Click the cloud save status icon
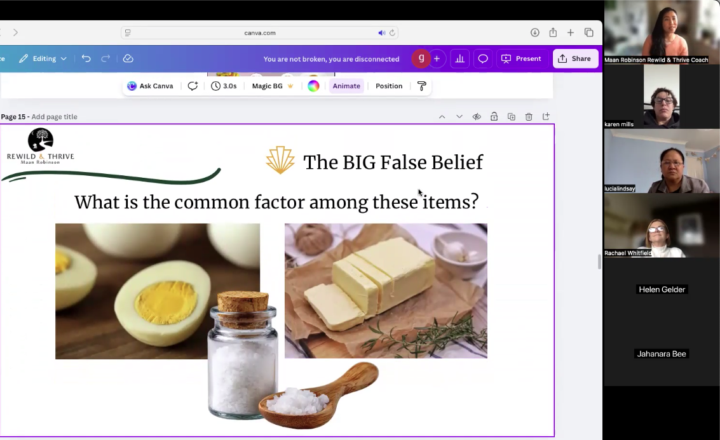The image size is (720, 440). (x=128, y=59)
